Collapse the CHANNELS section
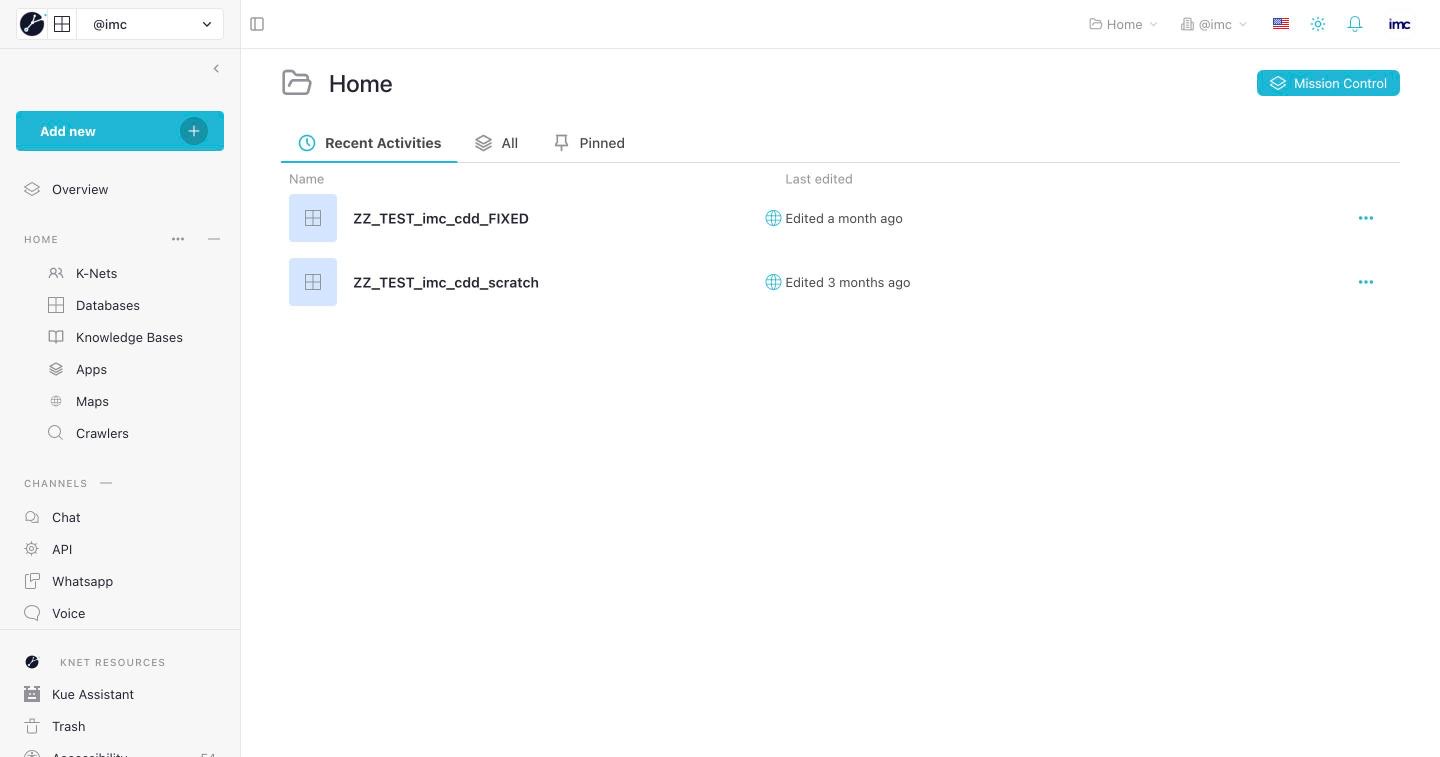1440x757 pixels. [x=106, y=483]
